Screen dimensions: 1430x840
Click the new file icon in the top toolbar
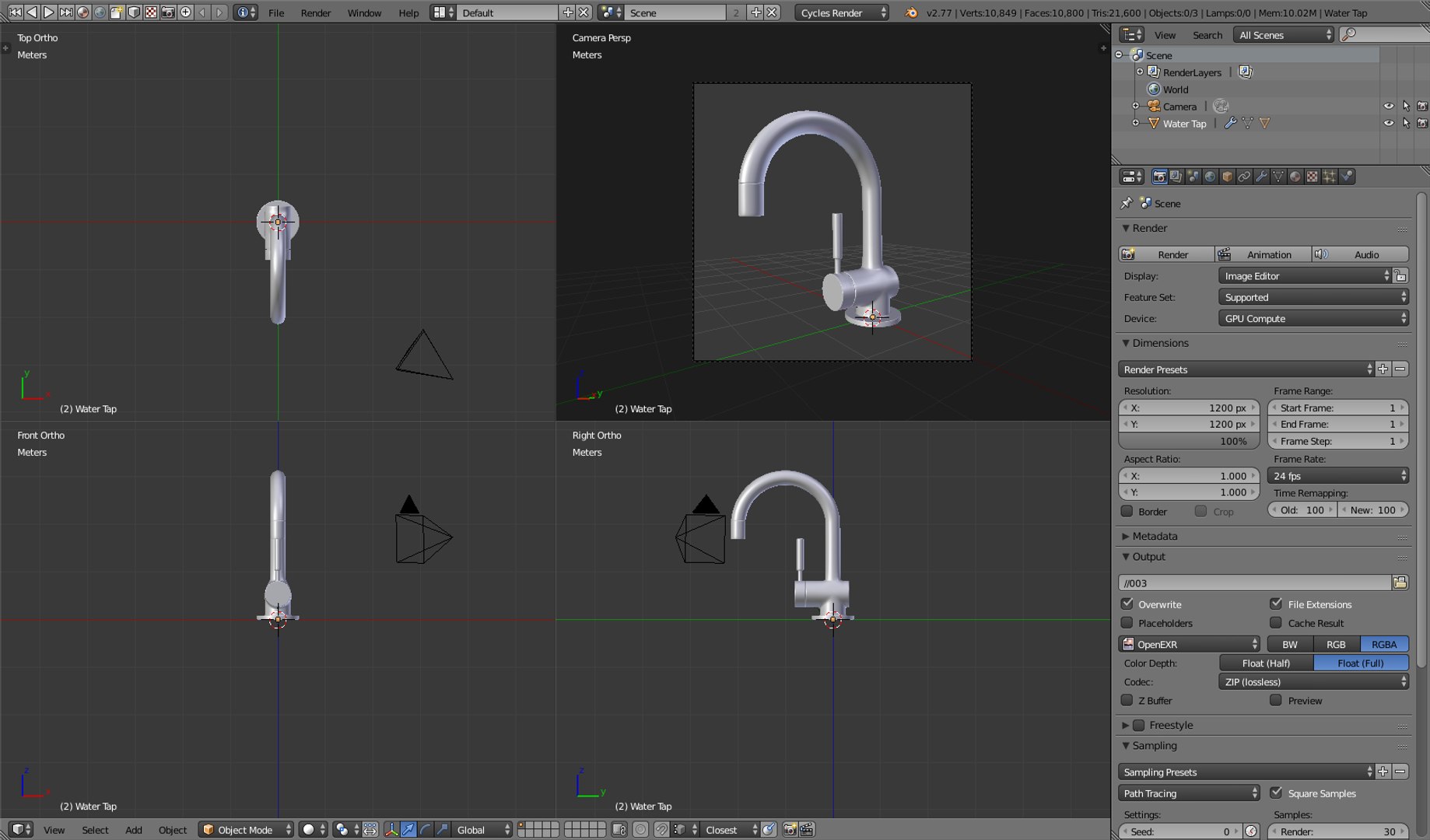pyautogui.click(x=117, y=12)
